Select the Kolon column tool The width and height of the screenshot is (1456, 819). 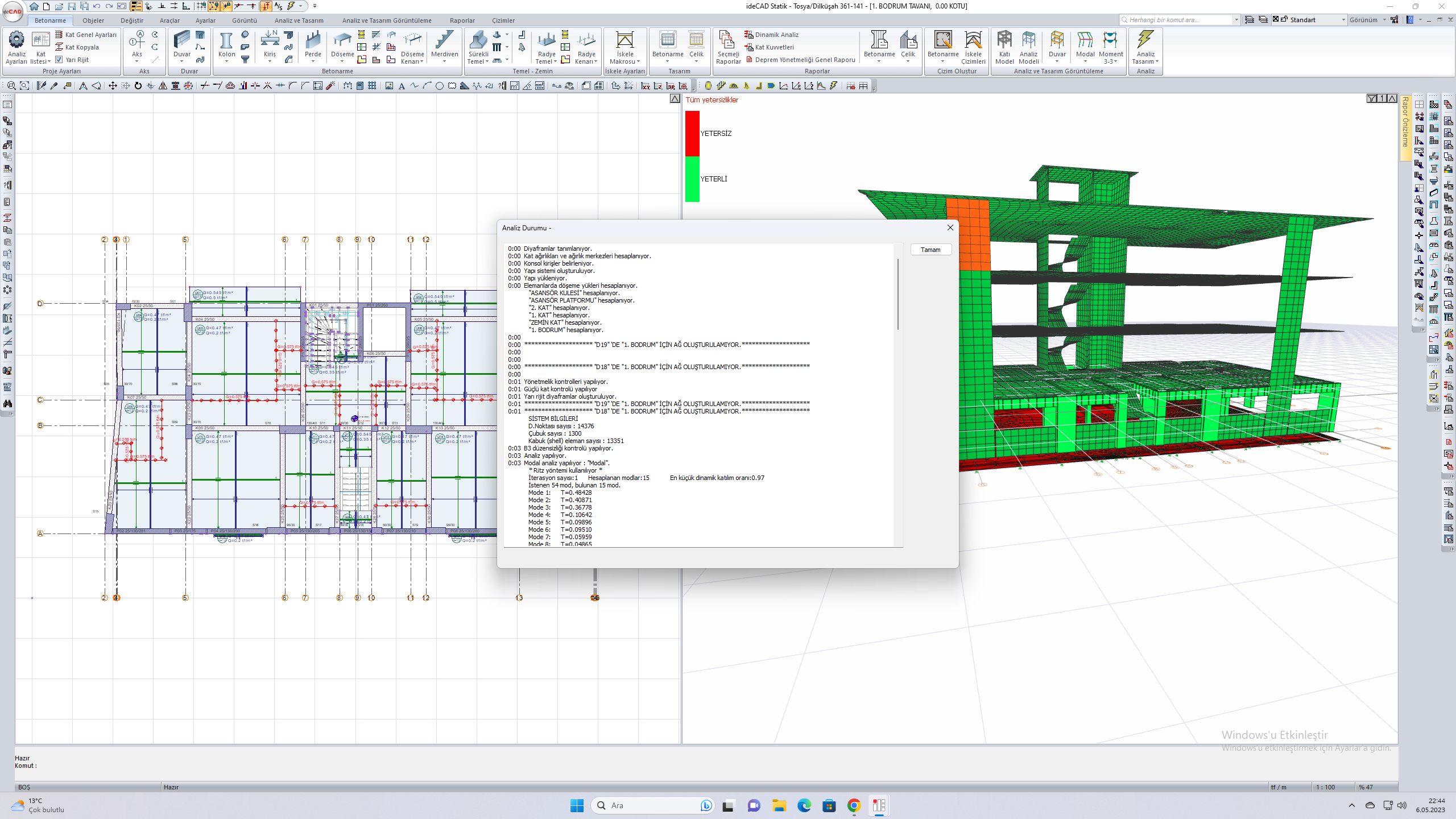pyautogui.click(x=226, y=41)
